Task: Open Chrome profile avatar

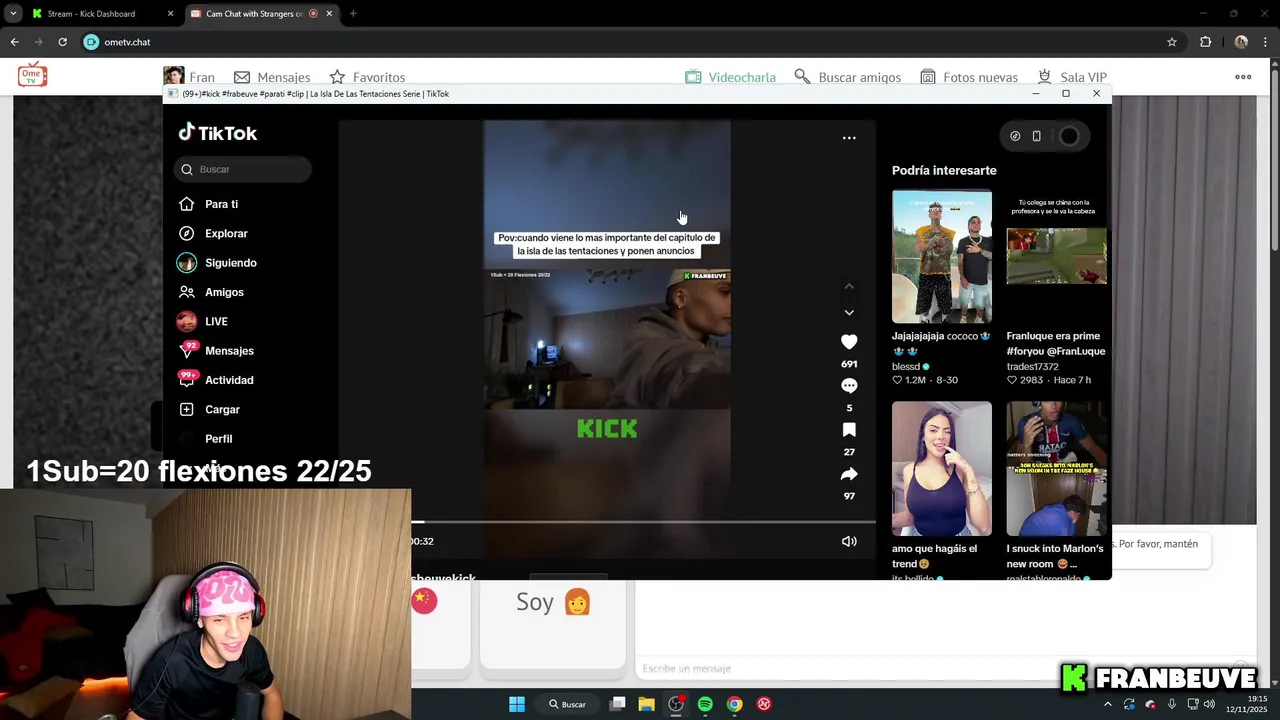Action: point(1241,42)
